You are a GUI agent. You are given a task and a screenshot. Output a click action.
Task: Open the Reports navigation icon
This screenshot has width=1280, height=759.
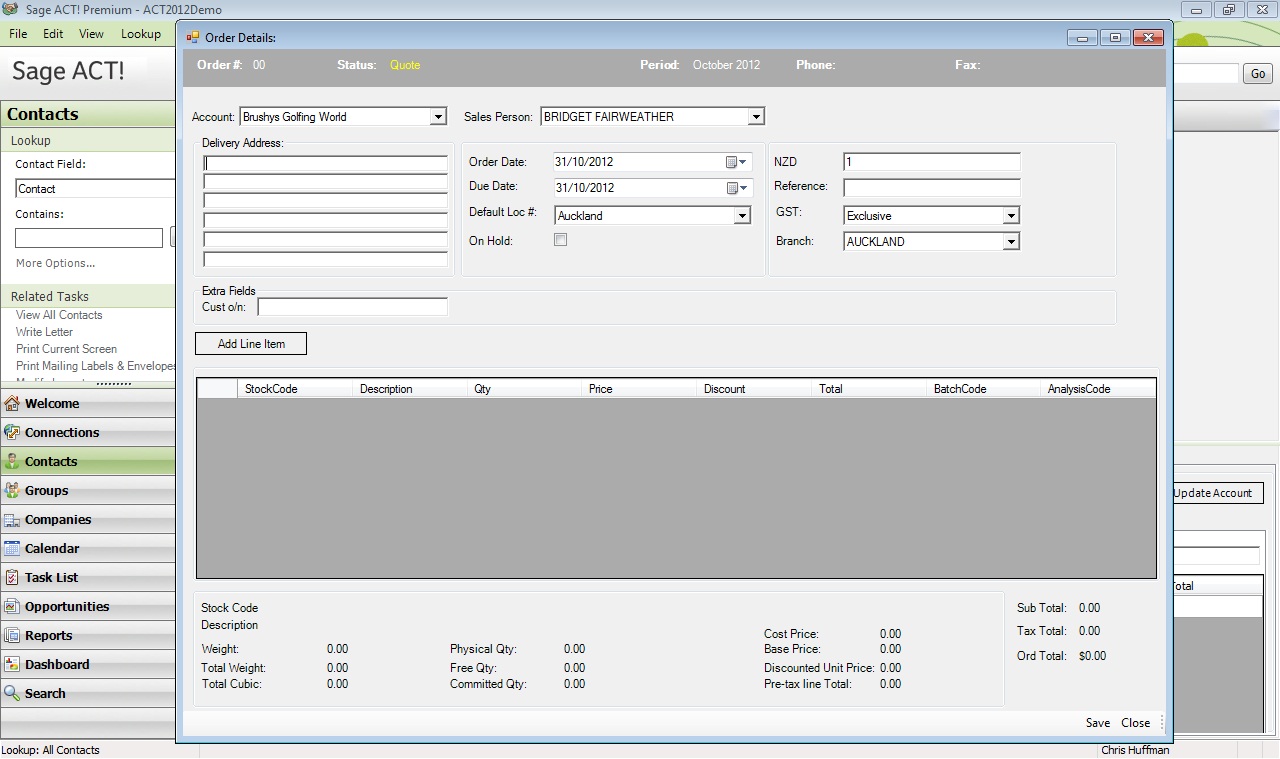point(12,636)
